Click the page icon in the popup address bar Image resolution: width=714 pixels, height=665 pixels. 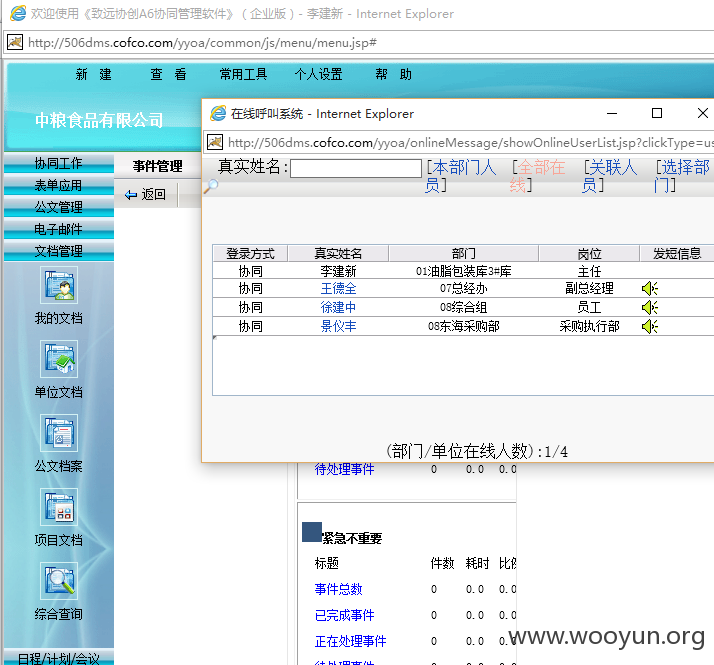tap(215, 143)
